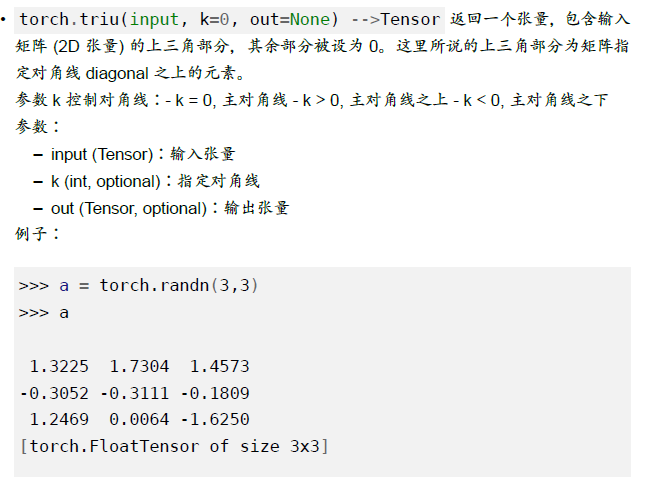The width and height of the screenshot is (652, 477).
Task: Click the value 1.3225 in the tensor
Action: point(59,366)
